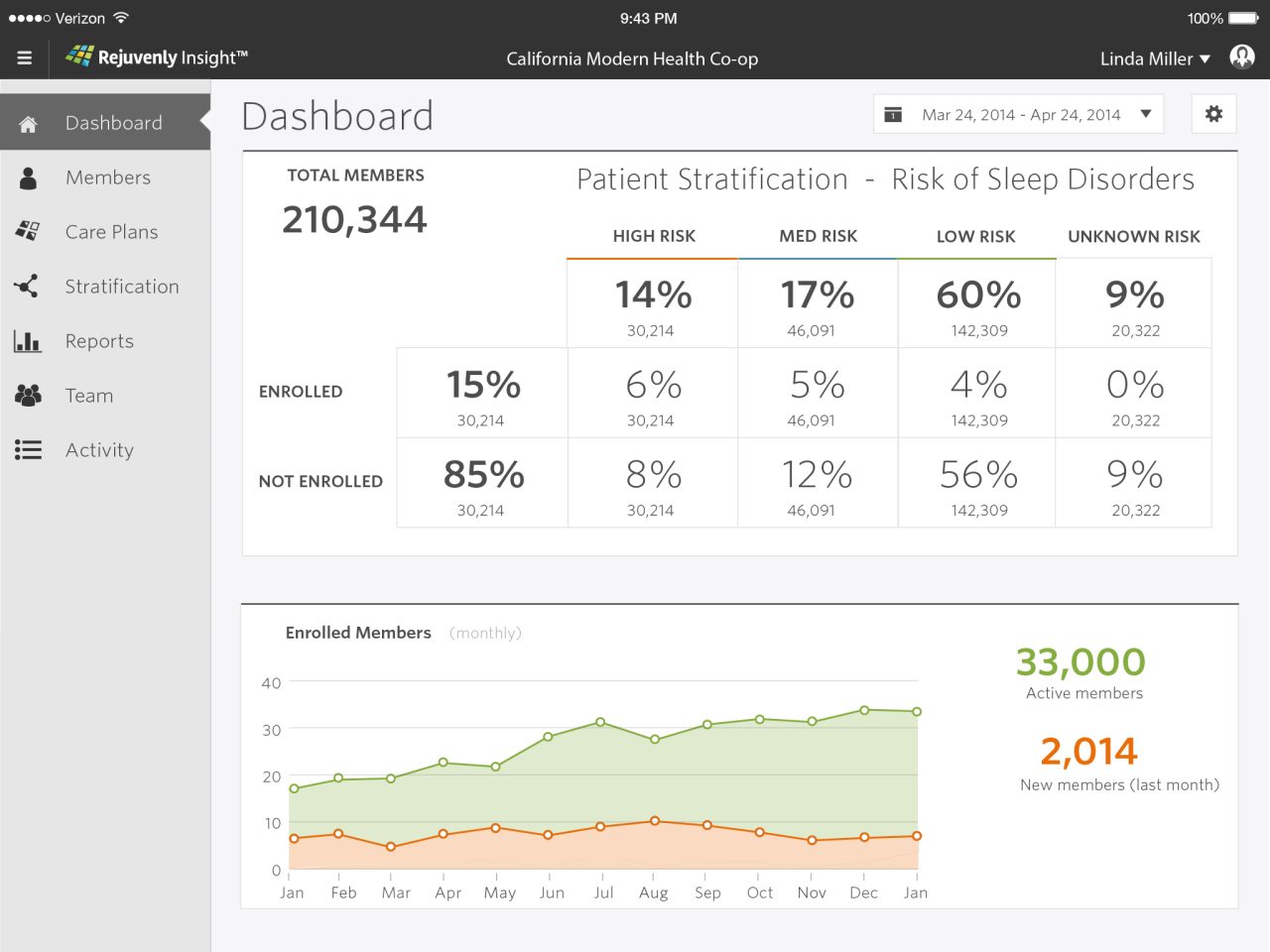Click the not enrolled low risk 56% cell

coord(978,484)
